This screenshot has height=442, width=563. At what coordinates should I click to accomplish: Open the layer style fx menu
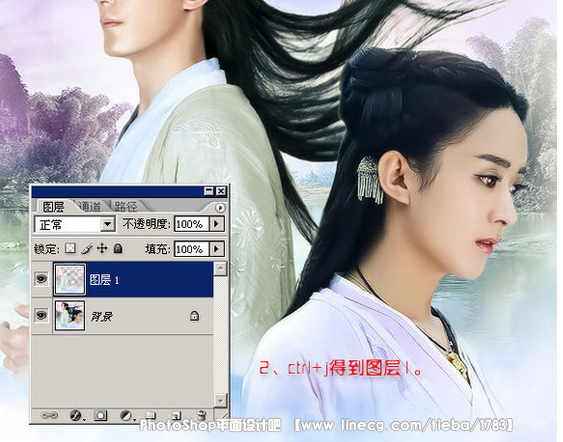[x=76, y=416]
